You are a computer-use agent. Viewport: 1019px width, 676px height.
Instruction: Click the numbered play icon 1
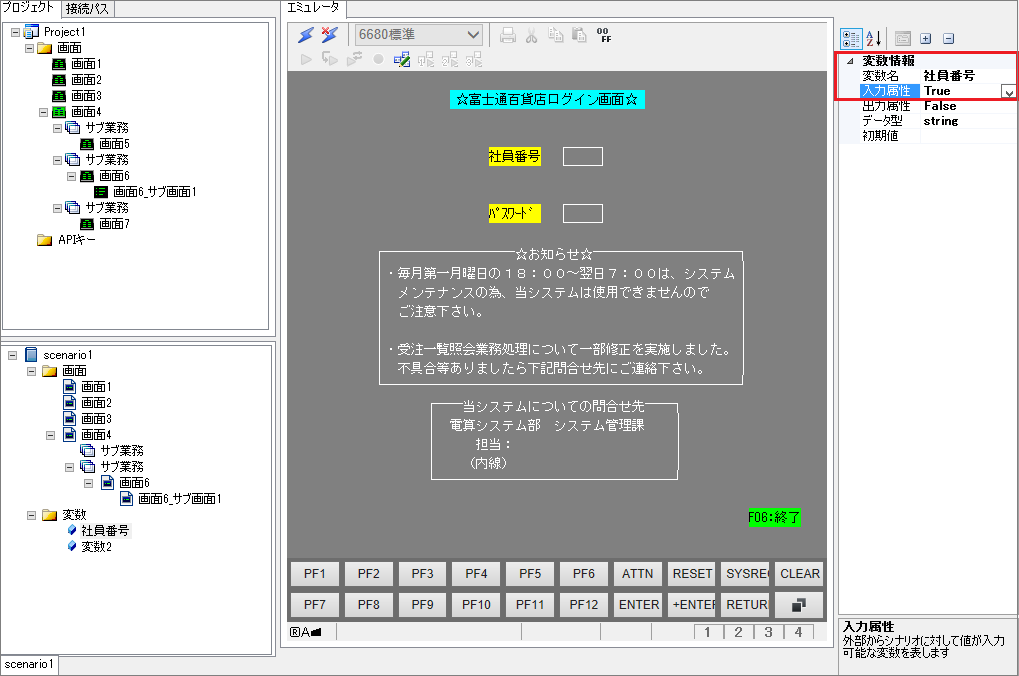[x=426, y=60]
